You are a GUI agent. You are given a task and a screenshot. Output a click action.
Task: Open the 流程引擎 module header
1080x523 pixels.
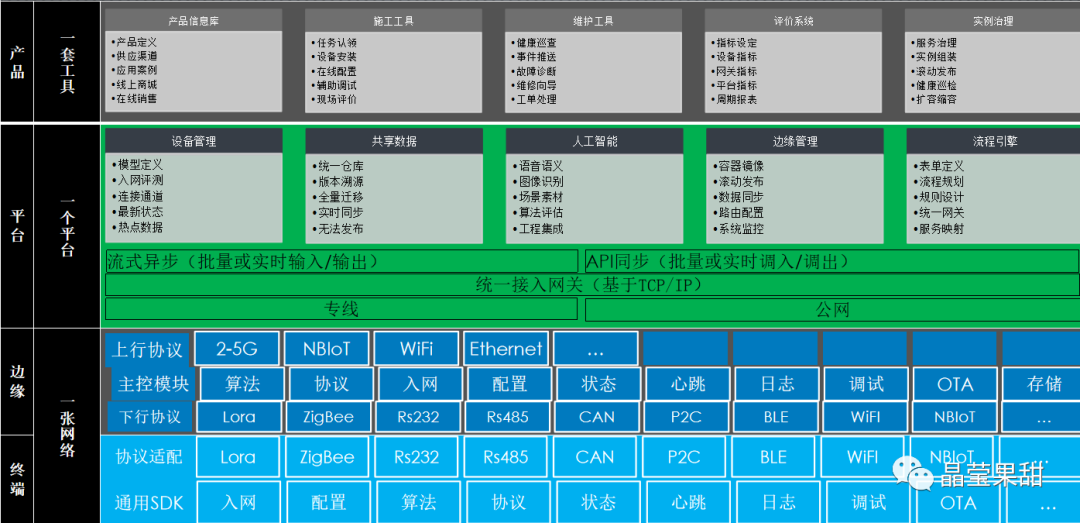pyautogui.click(x=994, y=142)
